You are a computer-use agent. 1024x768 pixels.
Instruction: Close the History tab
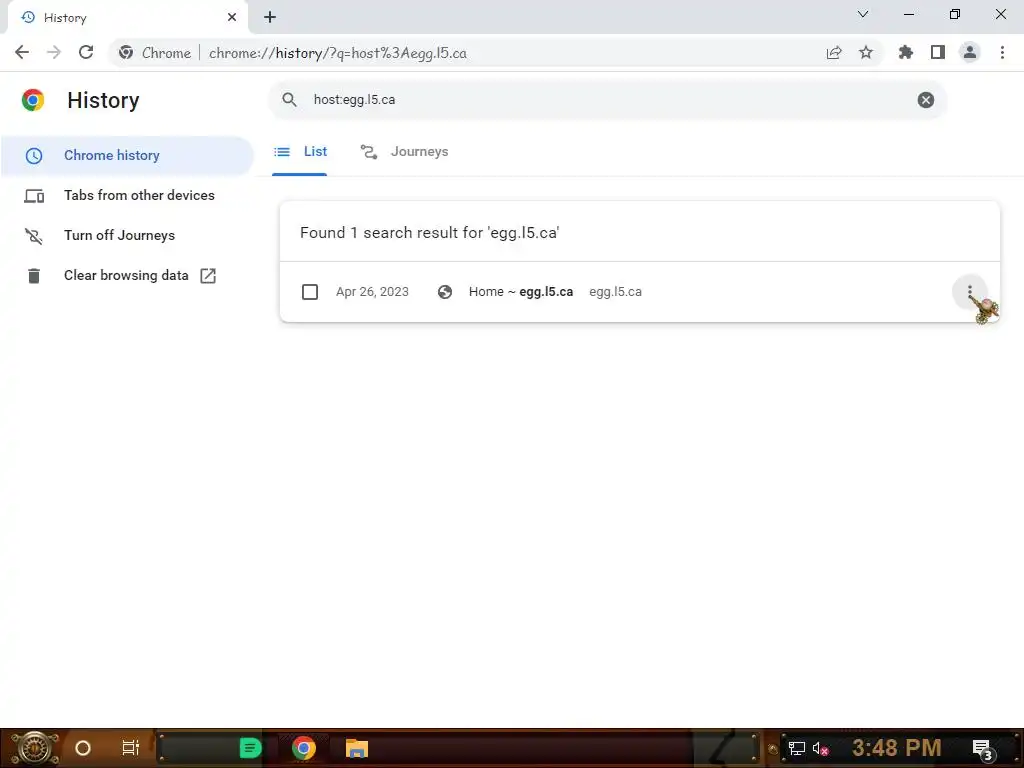click(x=232, y=17)
